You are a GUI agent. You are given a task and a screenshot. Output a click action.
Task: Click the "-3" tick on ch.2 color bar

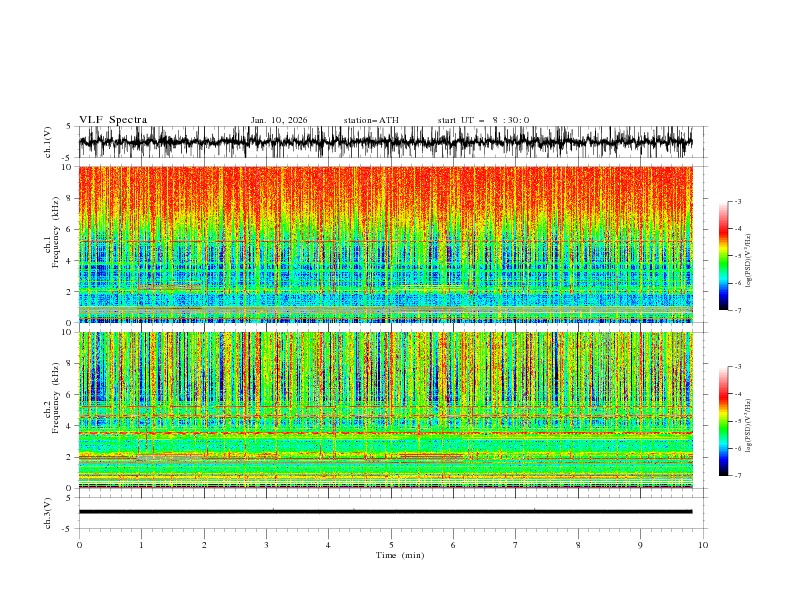[x=738, y=367]
